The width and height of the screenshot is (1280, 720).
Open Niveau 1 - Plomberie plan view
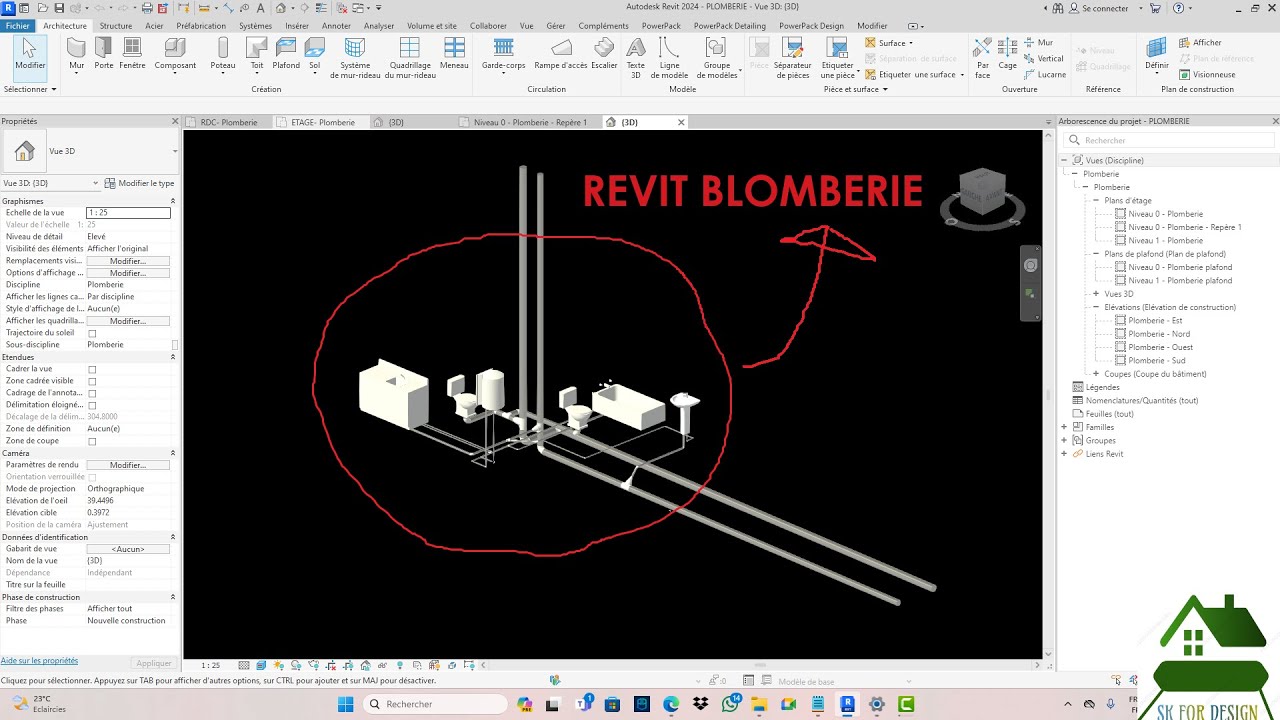click(1165, 241)
